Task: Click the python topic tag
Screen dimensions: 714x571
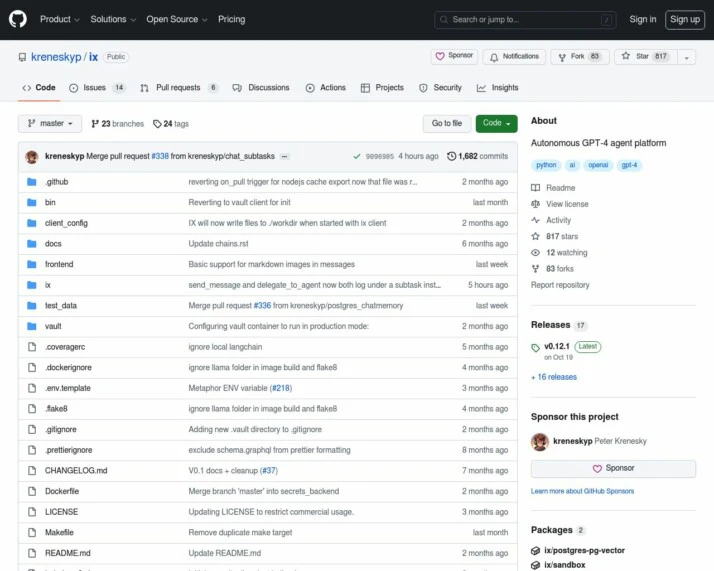Action: click(x=546, y=165)
